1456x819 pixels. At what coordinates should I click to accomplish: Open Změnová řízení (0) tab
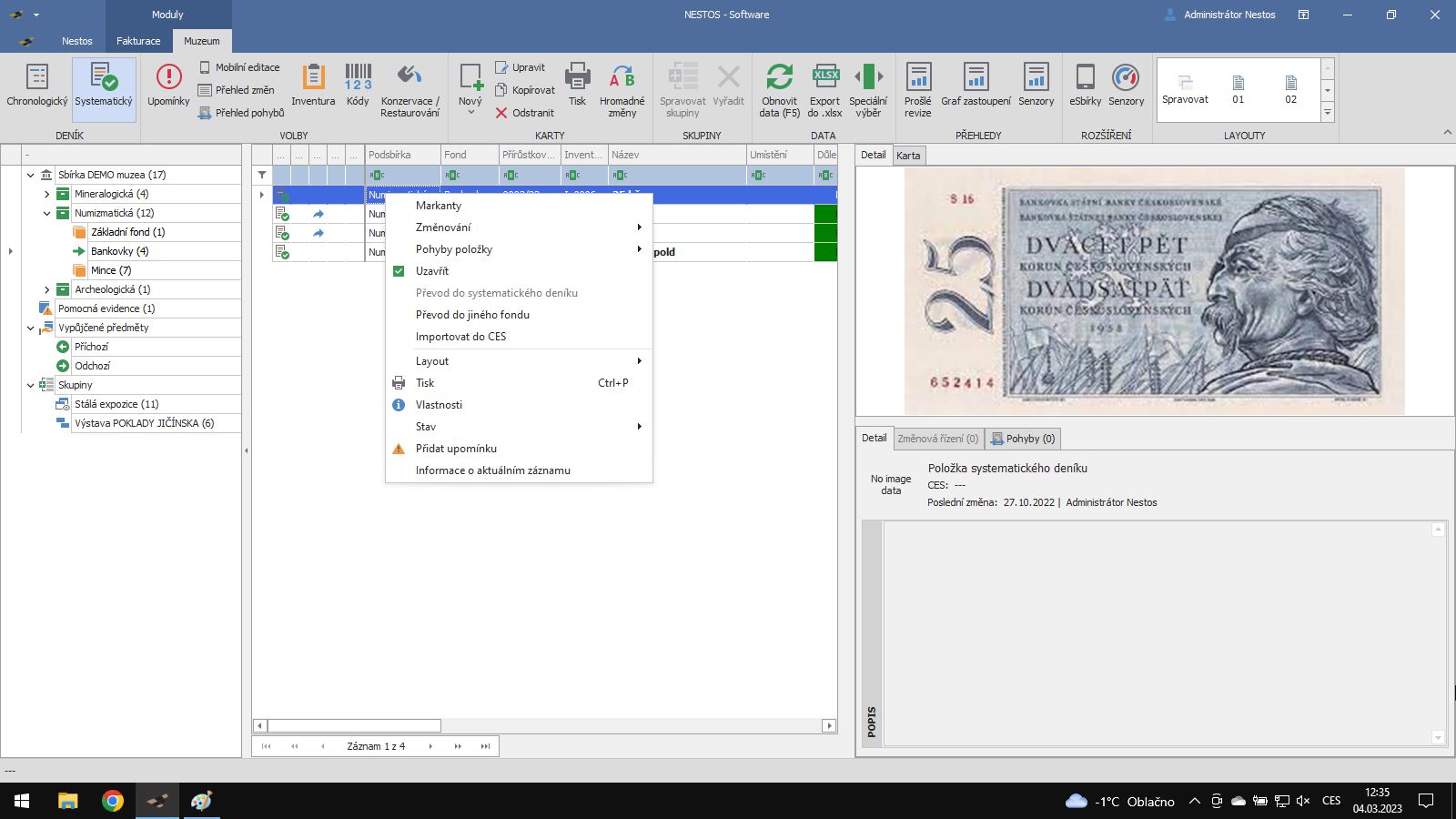937,439
